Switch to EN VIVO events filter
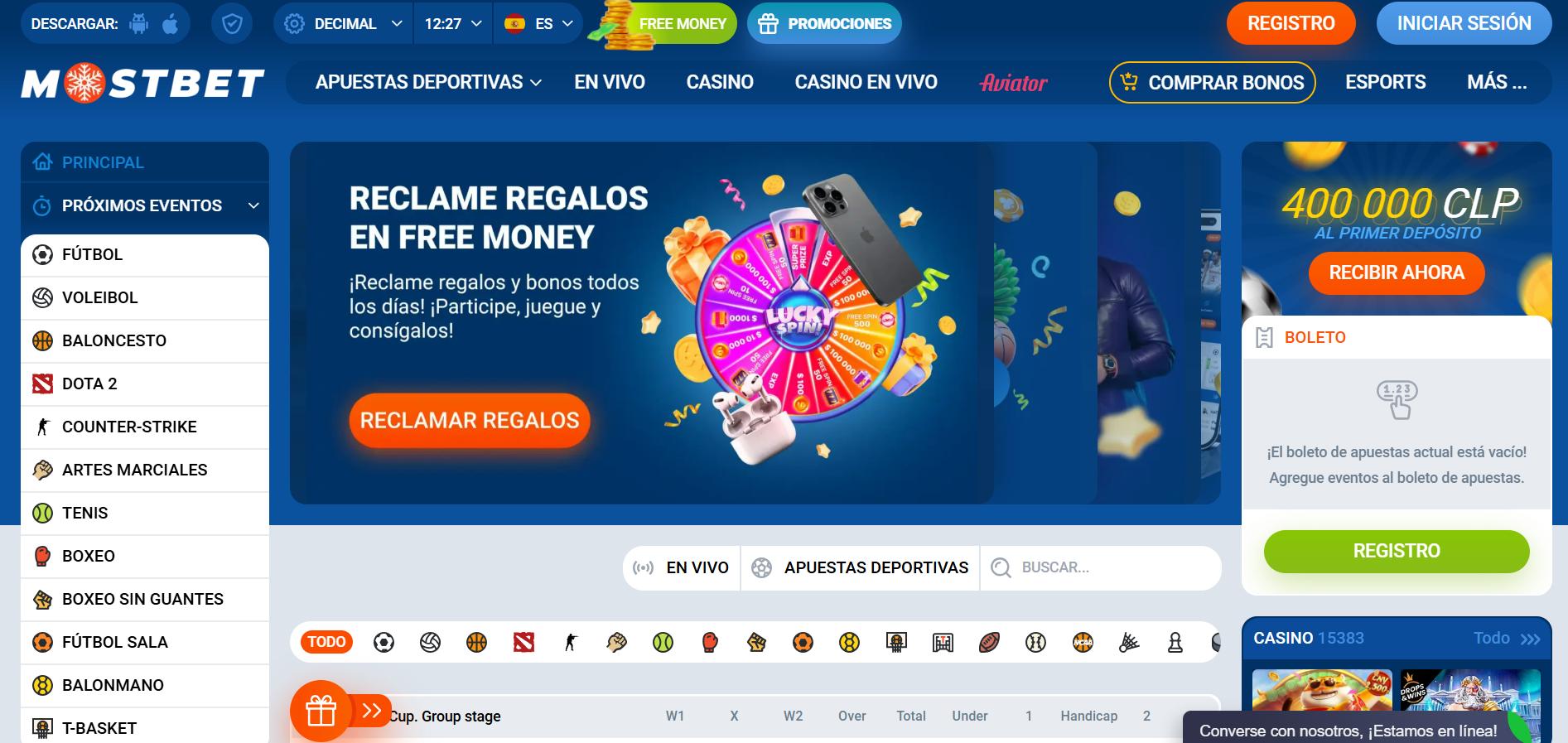This screenshot has width=1568, height=743. (681, 567)
